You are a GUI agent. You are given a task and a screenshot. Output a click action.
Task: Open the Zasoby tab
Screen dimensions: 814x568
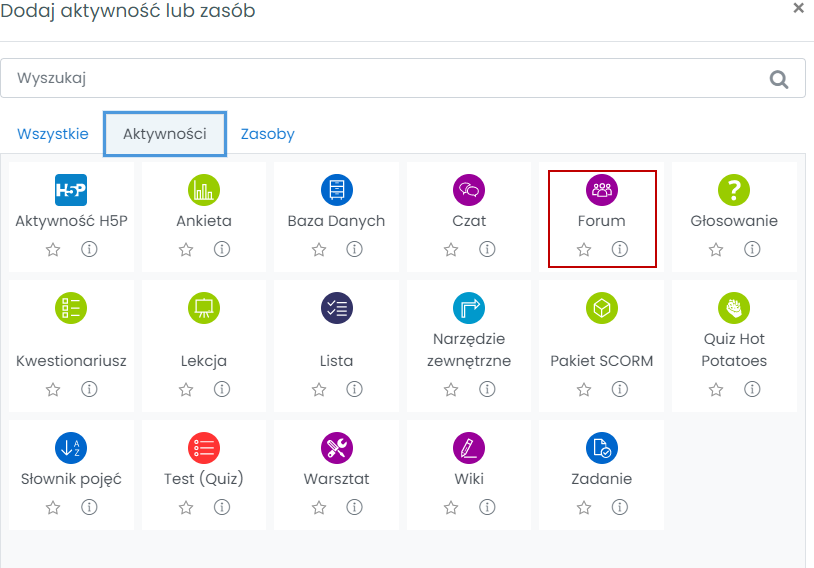(x=268, y=134)
